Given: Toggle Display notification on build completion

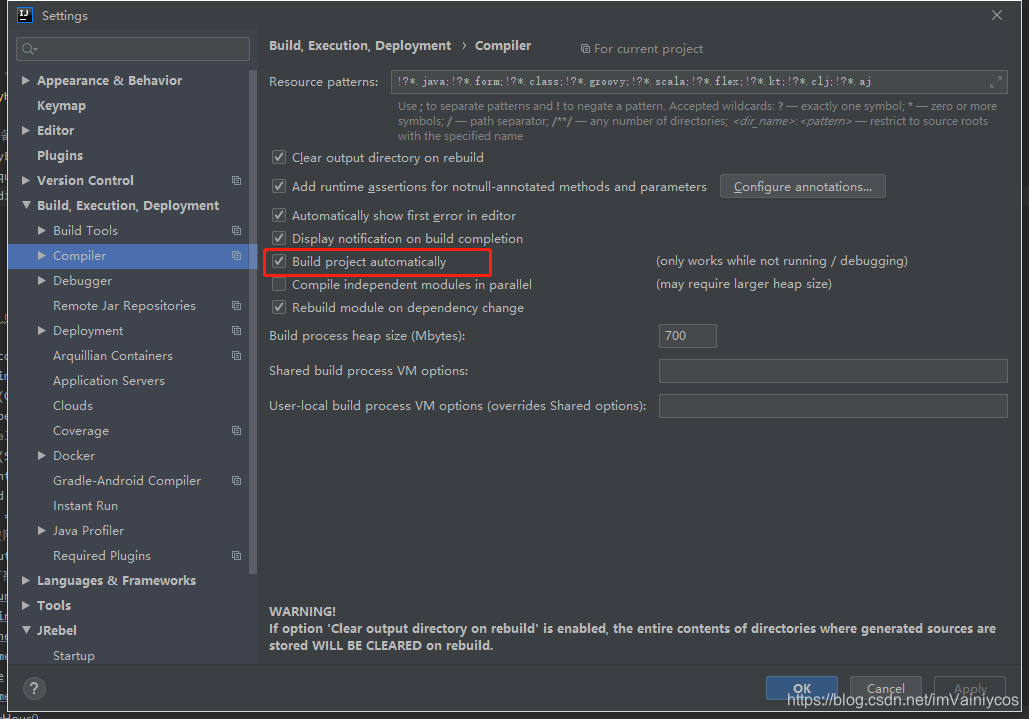Looking at the screenshot, I should 279,238.
